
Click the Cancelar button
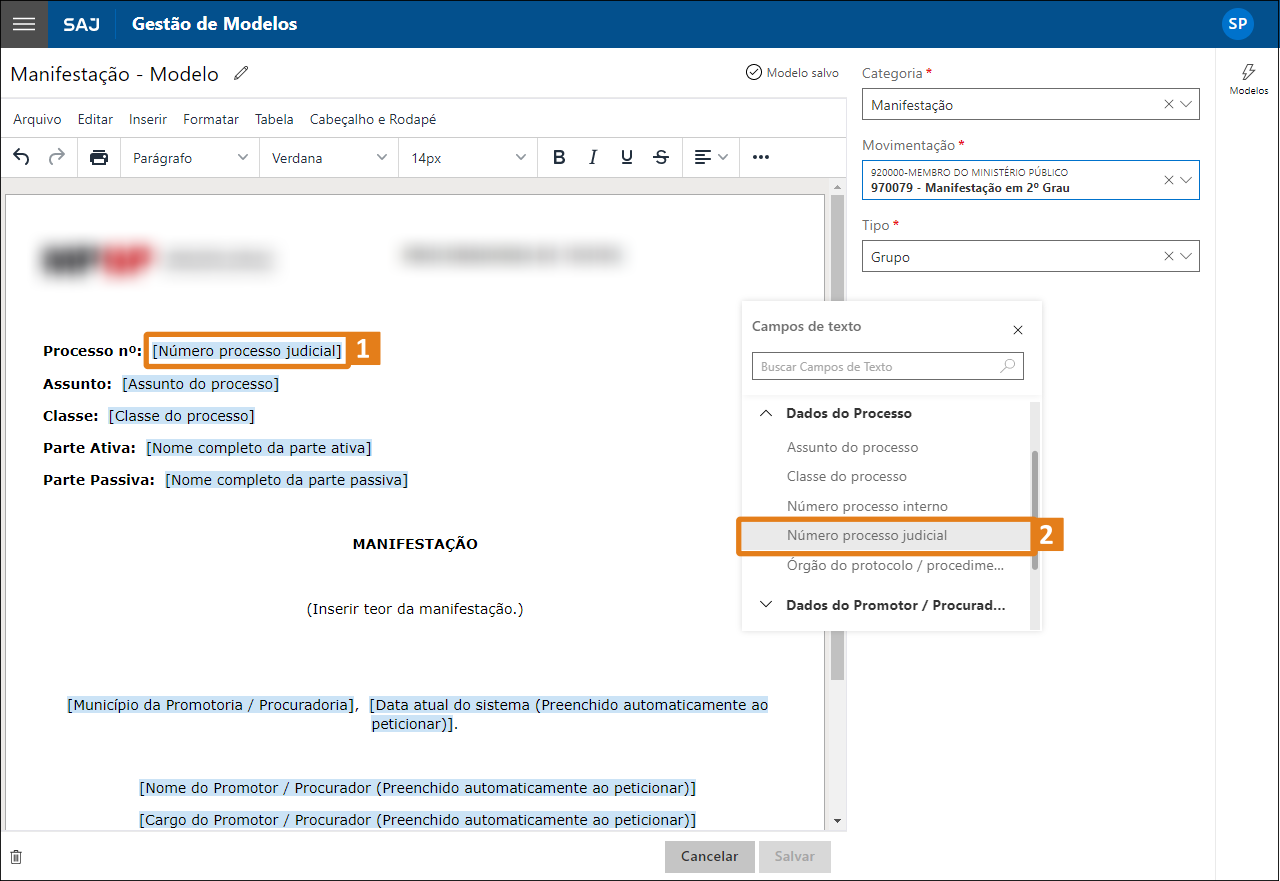(709, 857)
